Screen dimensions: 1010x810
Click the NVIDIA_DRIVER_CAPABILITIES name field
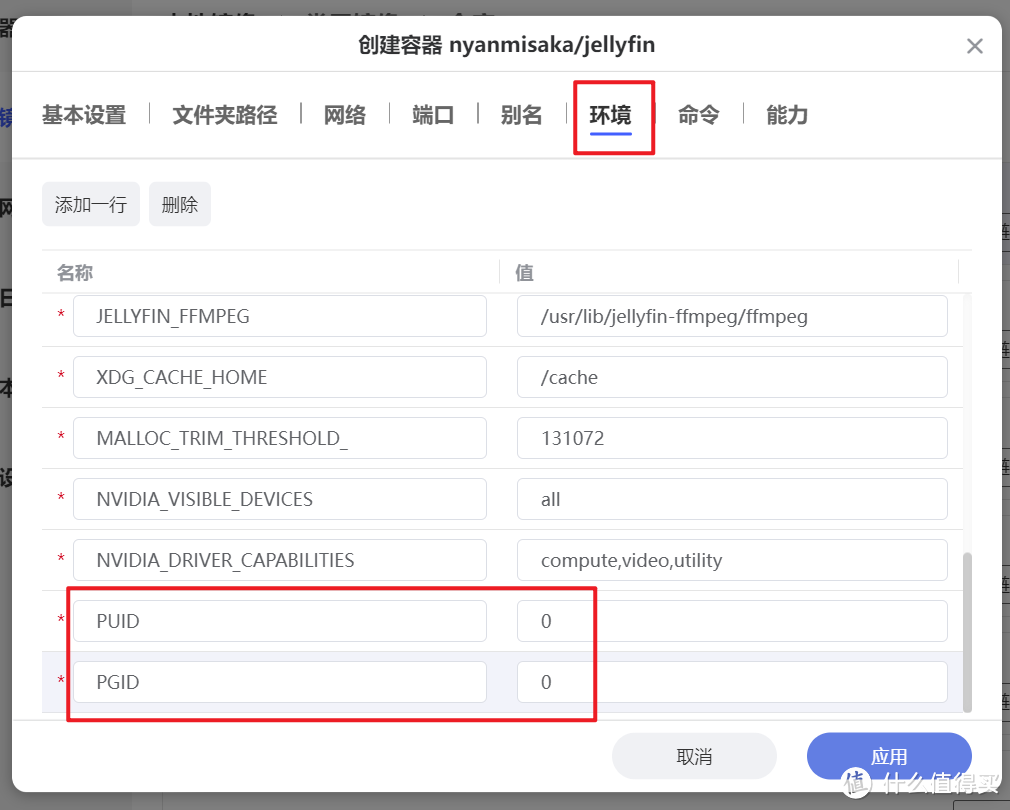279,560
